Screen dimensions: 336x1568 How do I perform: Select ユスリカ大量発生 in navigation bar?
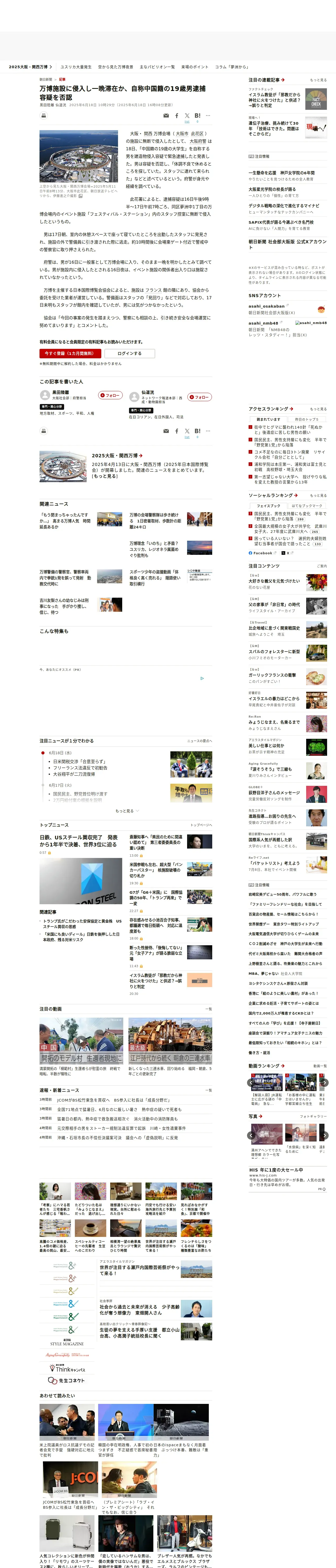76,67
